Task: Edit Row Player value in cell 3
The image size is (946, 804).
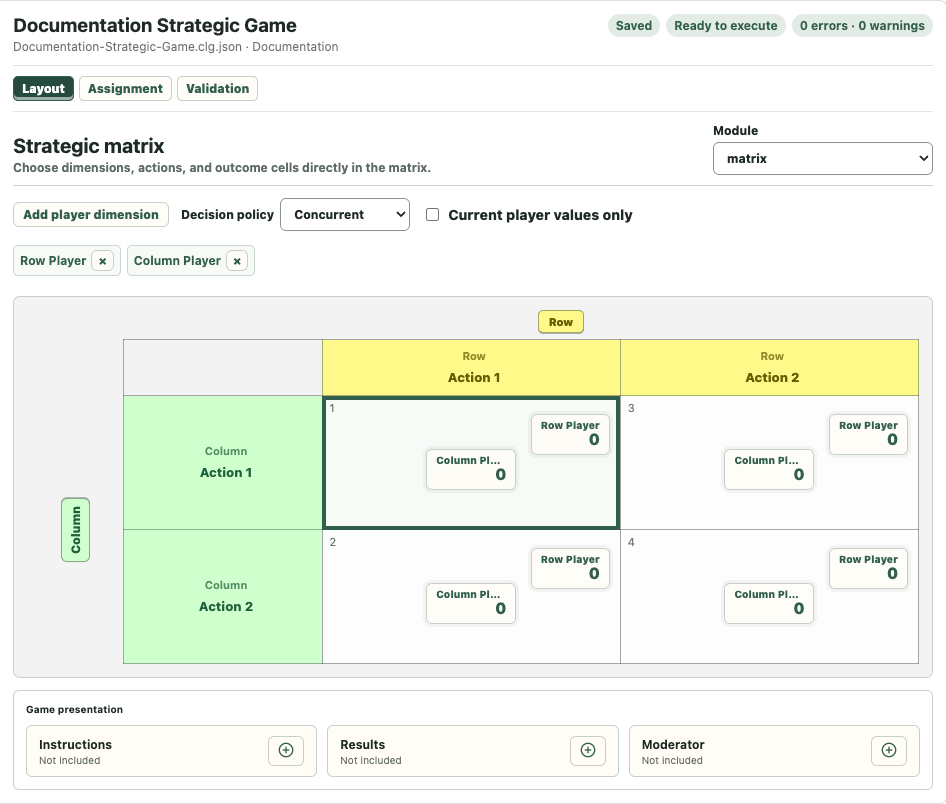Action: click(x=868, y=434)
